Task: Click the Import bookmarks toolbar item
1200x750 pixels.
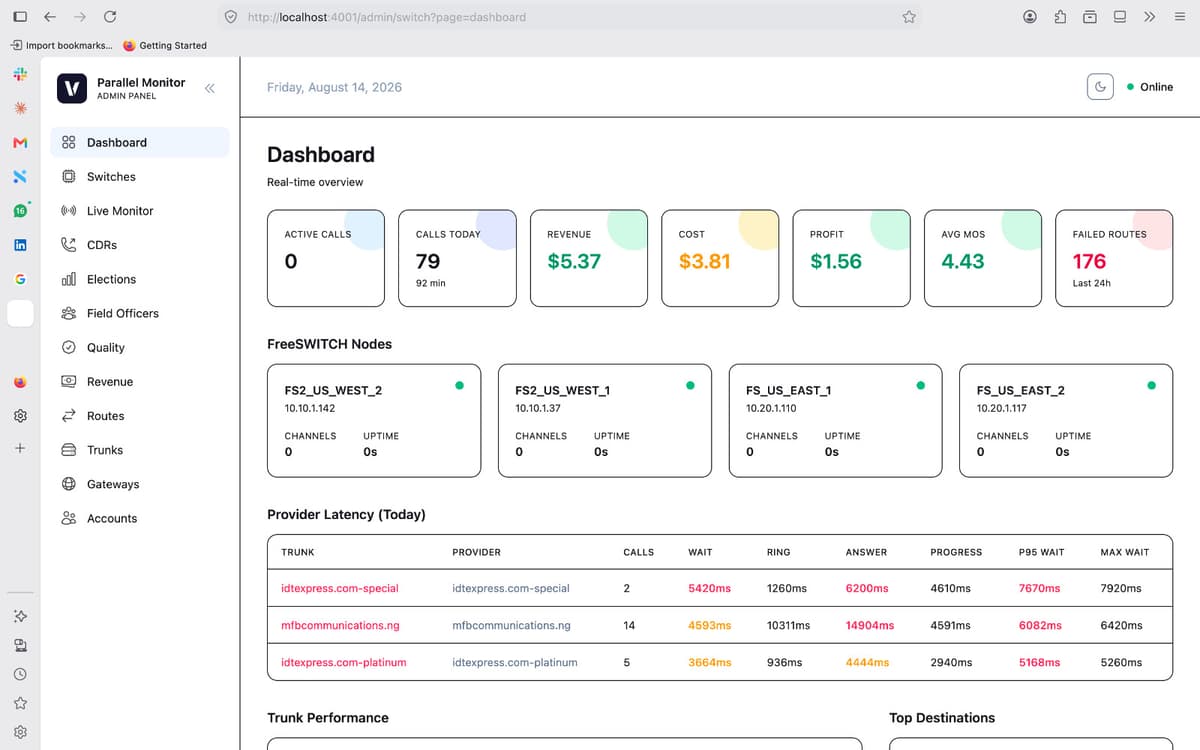Action: pyautogui.click(x=62, y=45)
